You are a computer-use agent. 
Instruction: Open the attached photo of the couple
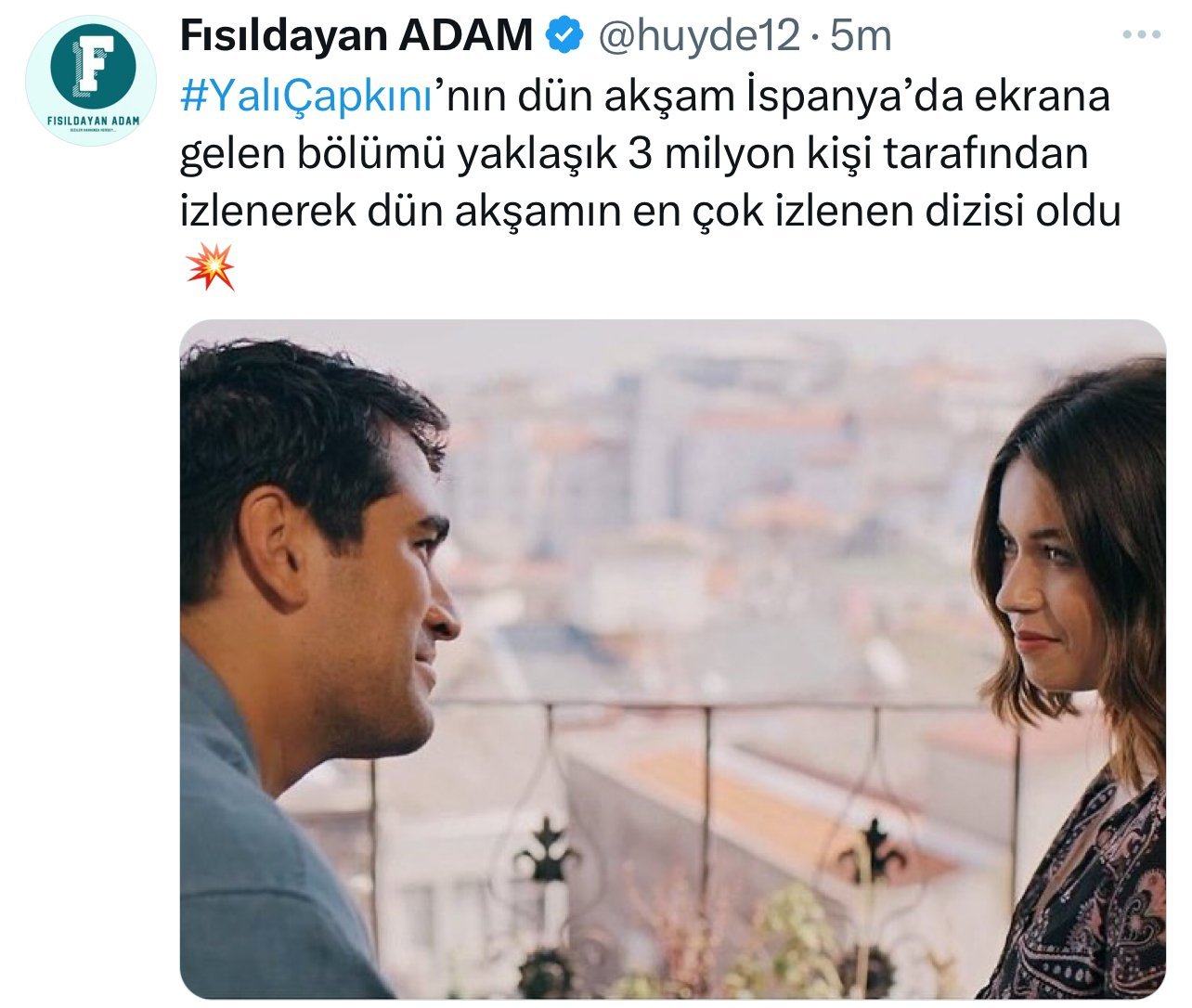click(673, 659)
